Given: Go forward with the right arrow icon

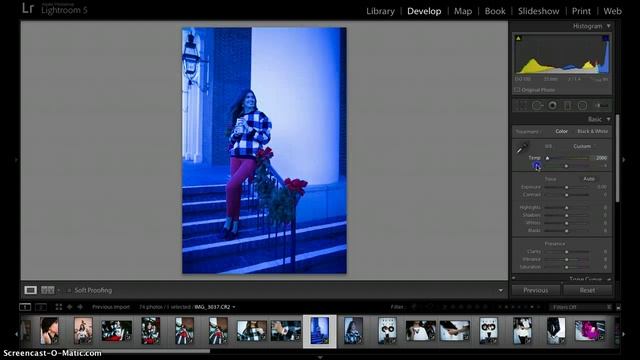Looking at the screenshot, I should pos(80,307).
